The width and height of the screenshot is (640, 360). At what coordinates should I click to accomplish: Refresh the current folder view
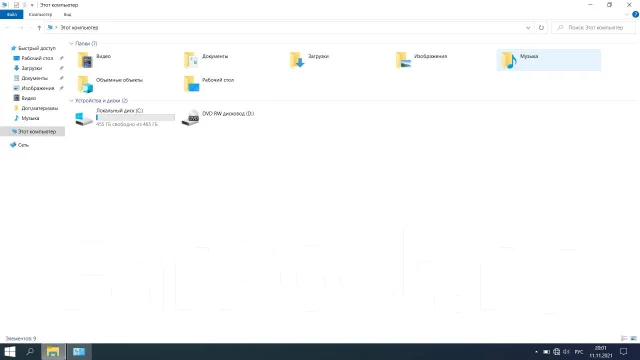(x=541, y=28)
